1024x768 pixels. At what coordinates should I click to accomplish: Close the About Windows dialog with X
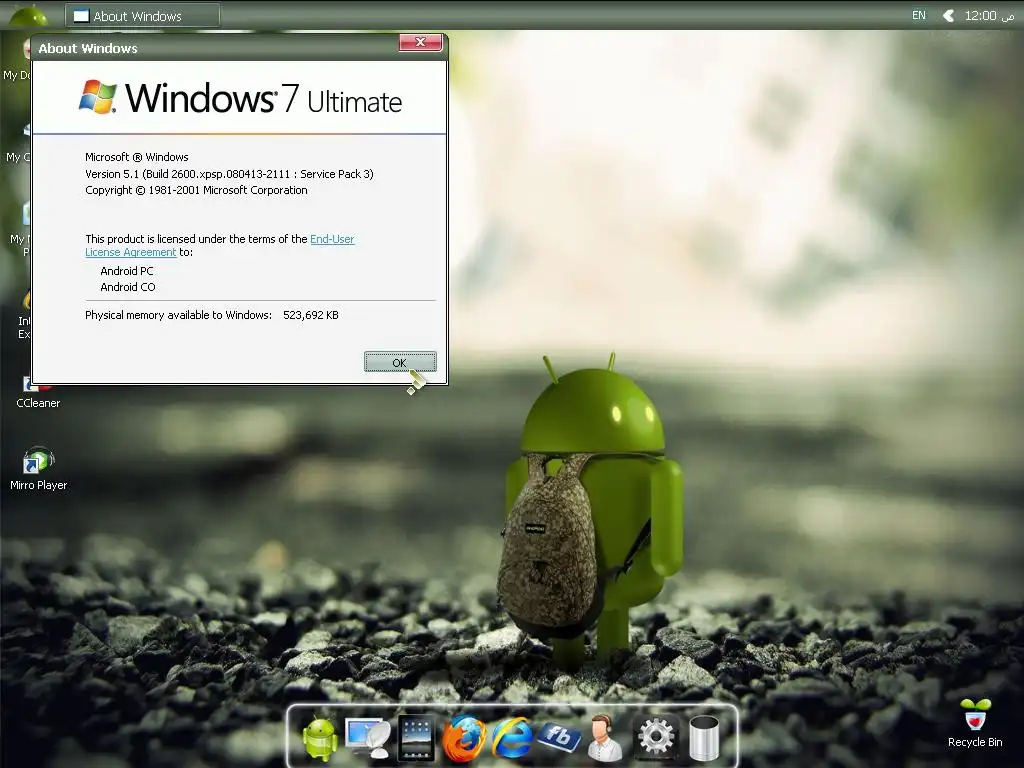click(x=421, y=42)
